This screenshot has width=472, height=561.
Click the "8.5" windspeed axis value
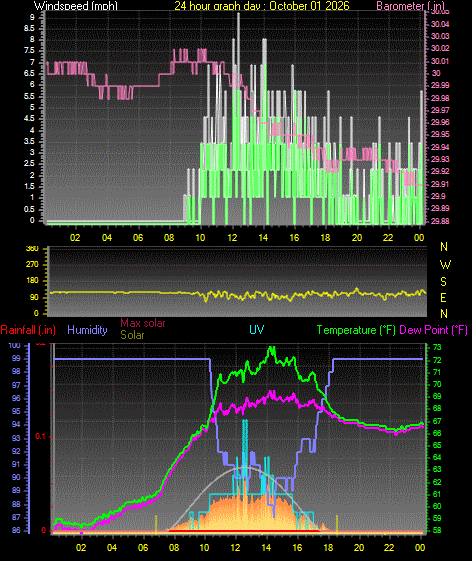click(x=29, y=29)
